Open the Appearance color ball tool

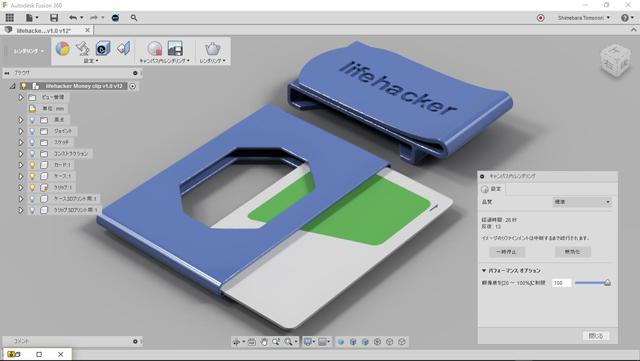click(x=62, y=49)
